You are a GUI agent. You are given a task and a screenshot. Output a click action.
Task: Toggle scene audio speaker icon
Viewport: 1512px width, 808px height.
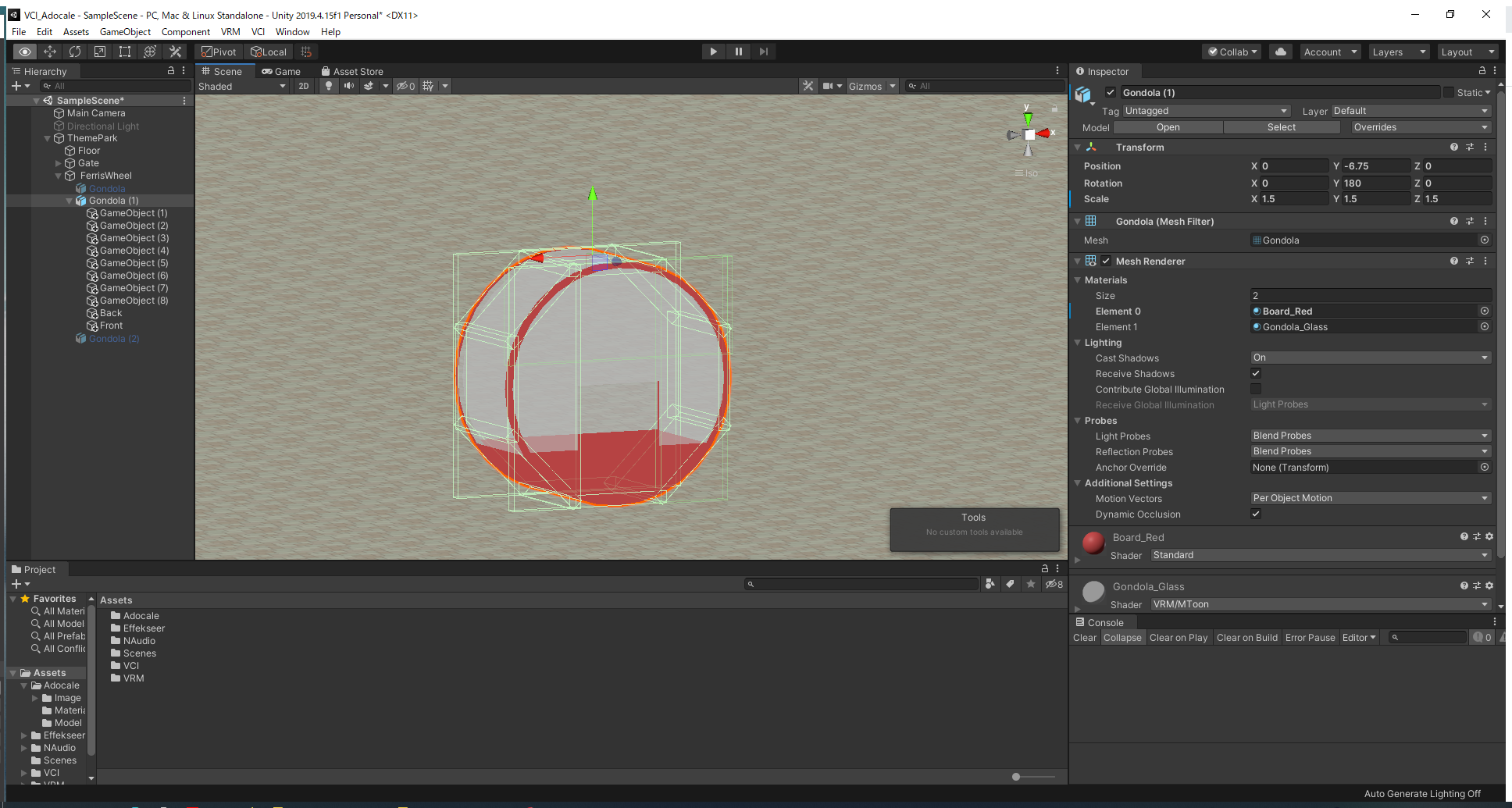348,86
